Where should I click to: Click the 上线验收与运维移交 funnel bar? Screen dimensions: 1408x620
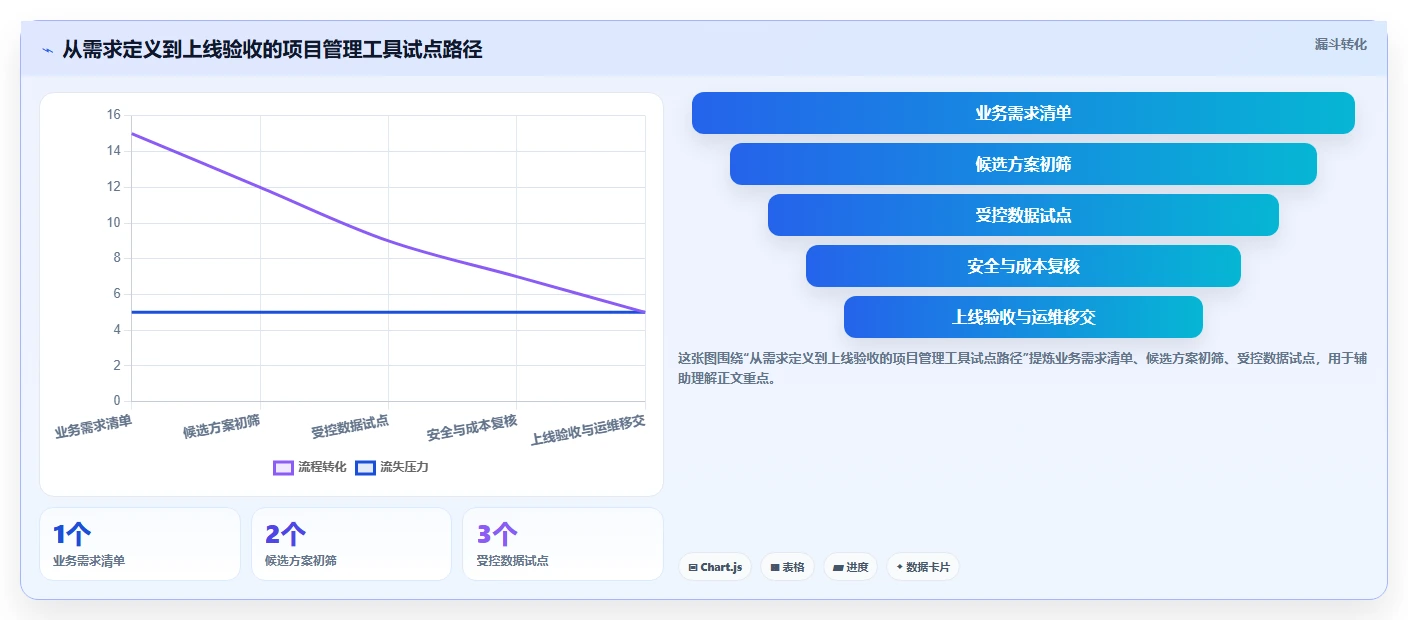[1023, 317]
